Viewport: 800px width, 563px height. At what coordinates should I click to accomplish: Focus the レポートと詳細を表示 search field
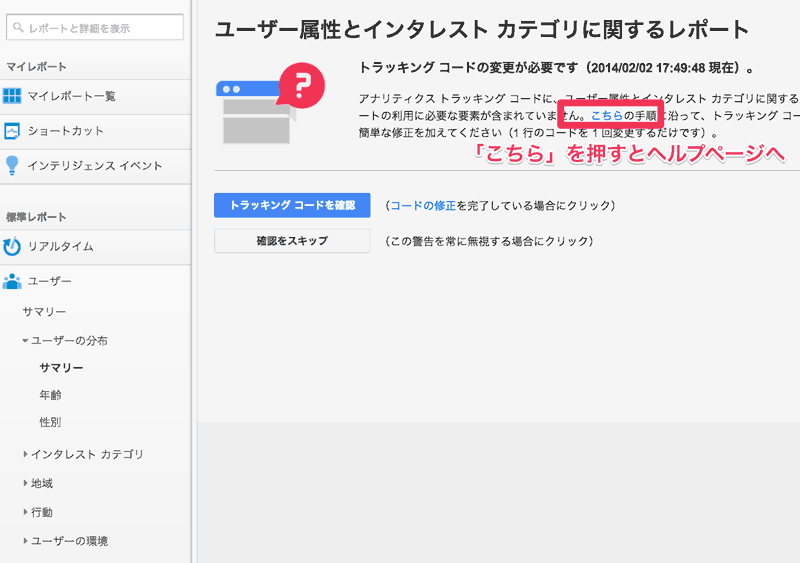click(x=100, y=29)
